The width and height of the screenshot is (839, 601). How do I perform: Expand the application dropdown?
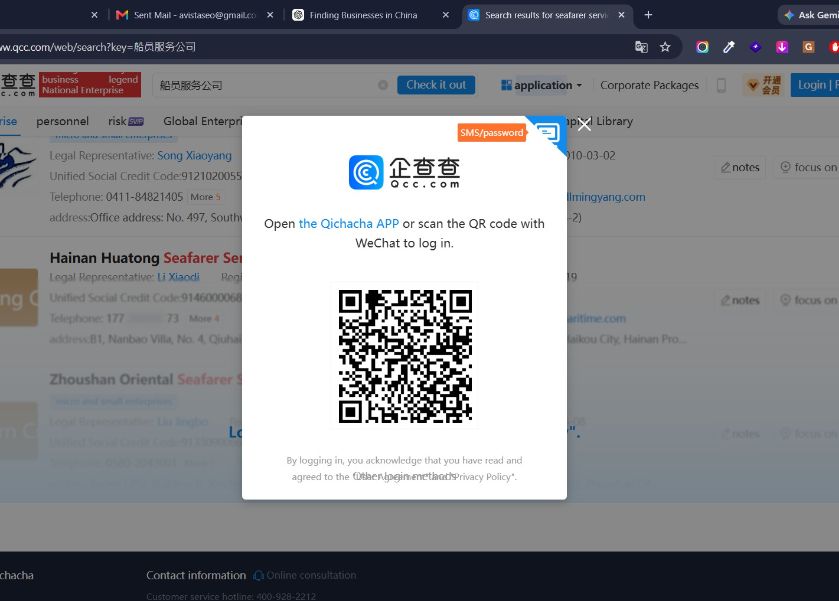pyautogui.click(x=541, y=85)
